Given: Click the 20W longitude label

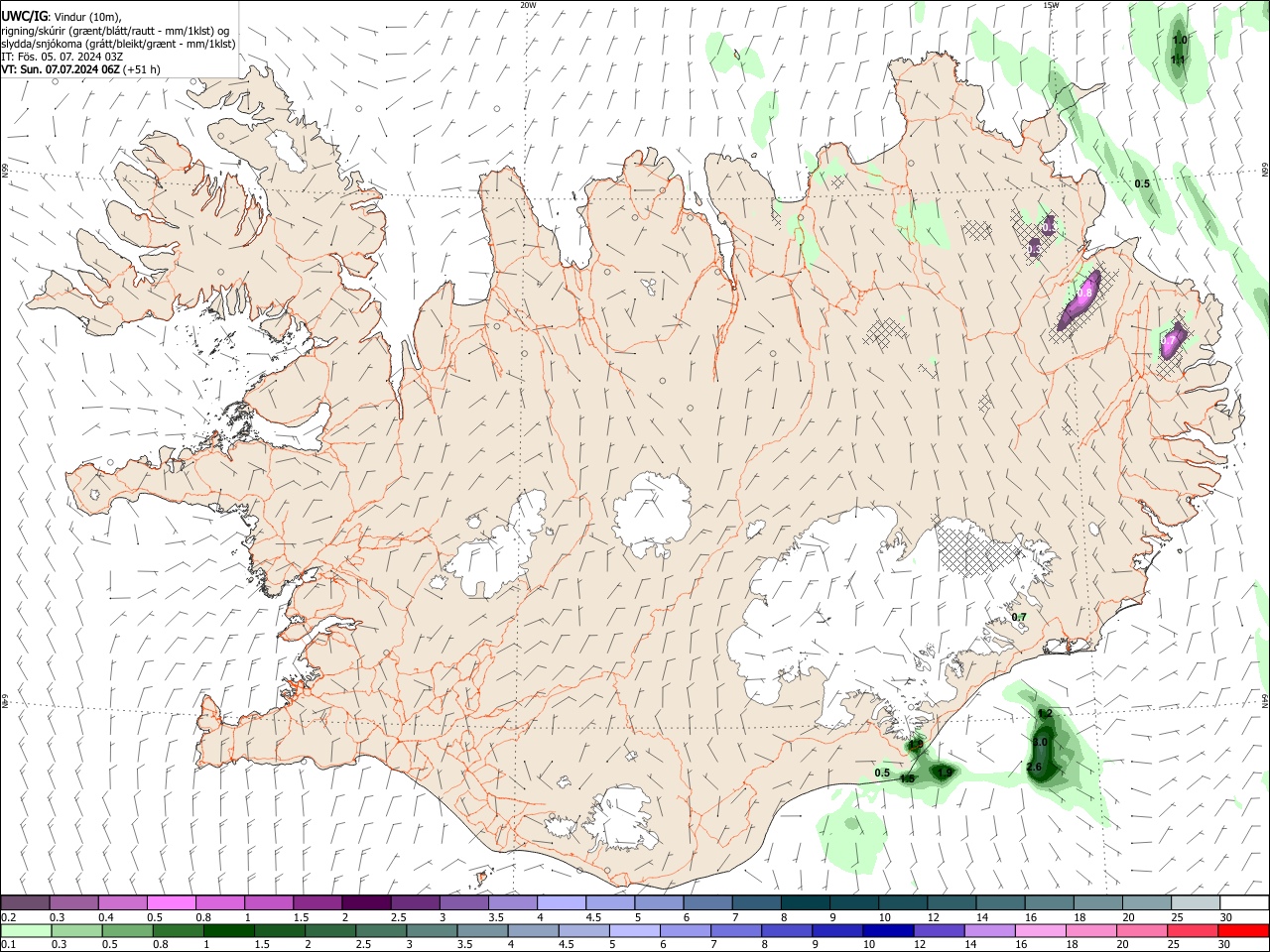Looking at the screenshot, I should 528,5.
